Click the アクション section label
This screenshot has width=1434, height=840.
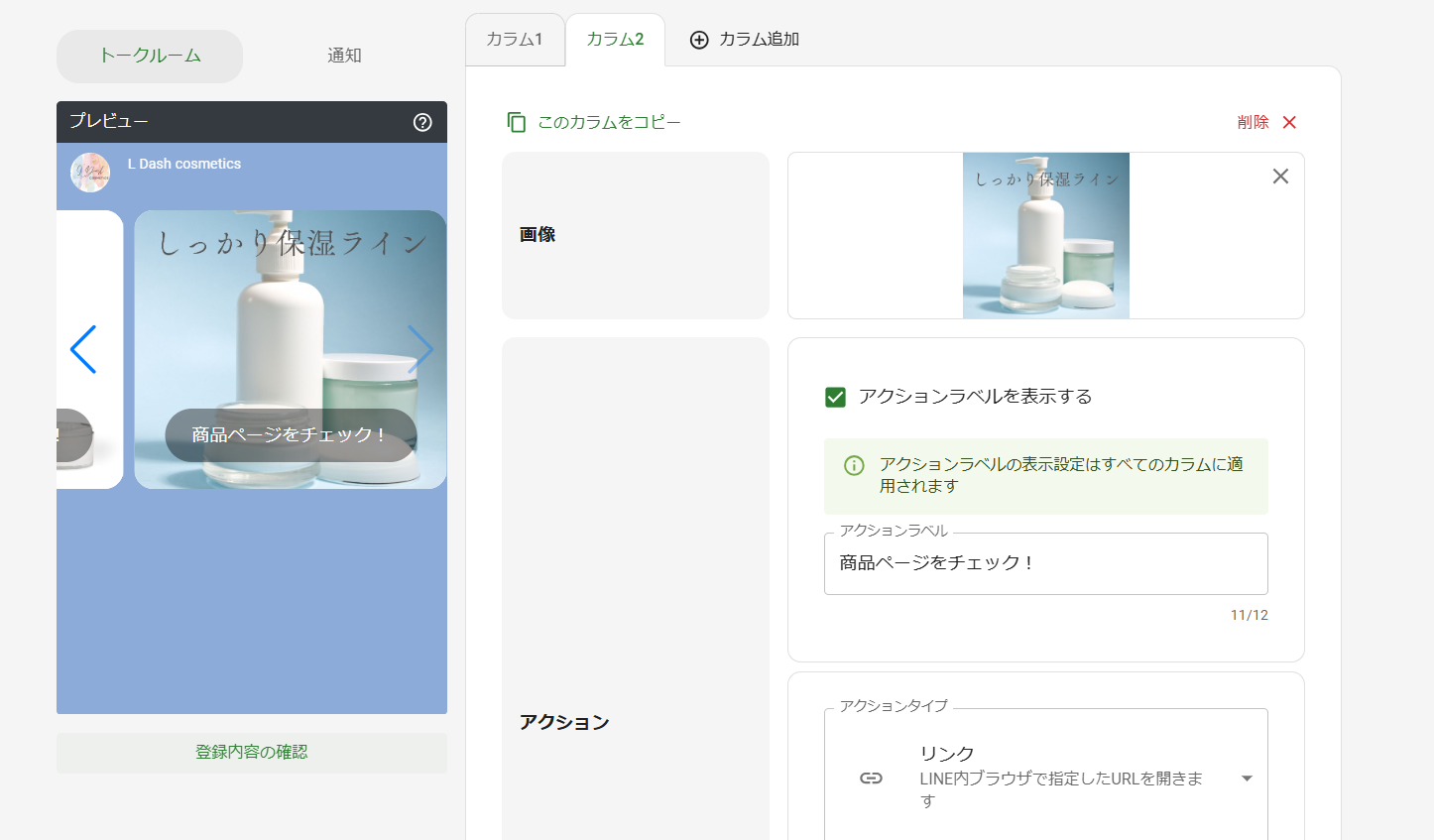(564, 722)
